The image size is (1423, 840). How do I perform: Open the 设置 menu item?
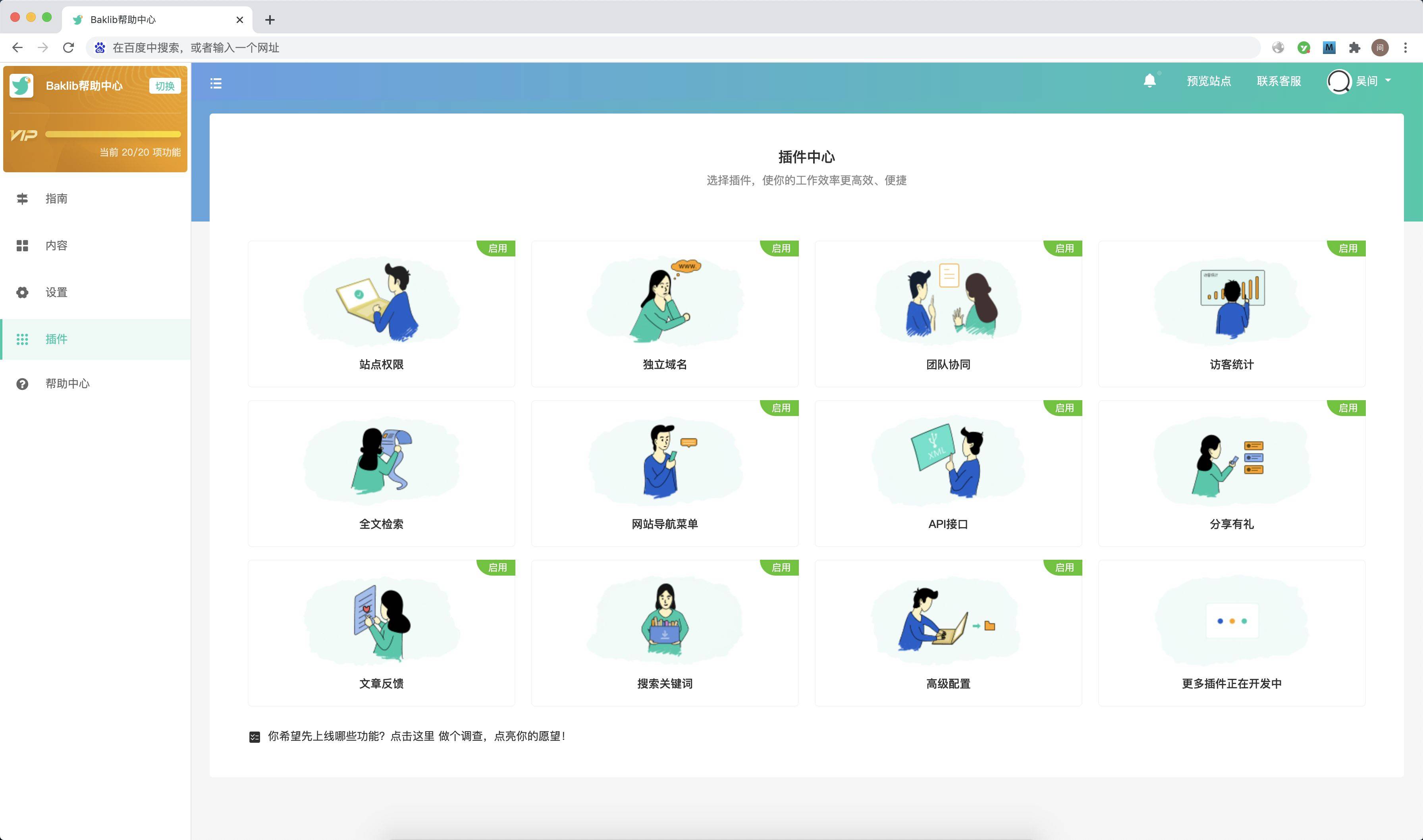(x=96, y=293)
